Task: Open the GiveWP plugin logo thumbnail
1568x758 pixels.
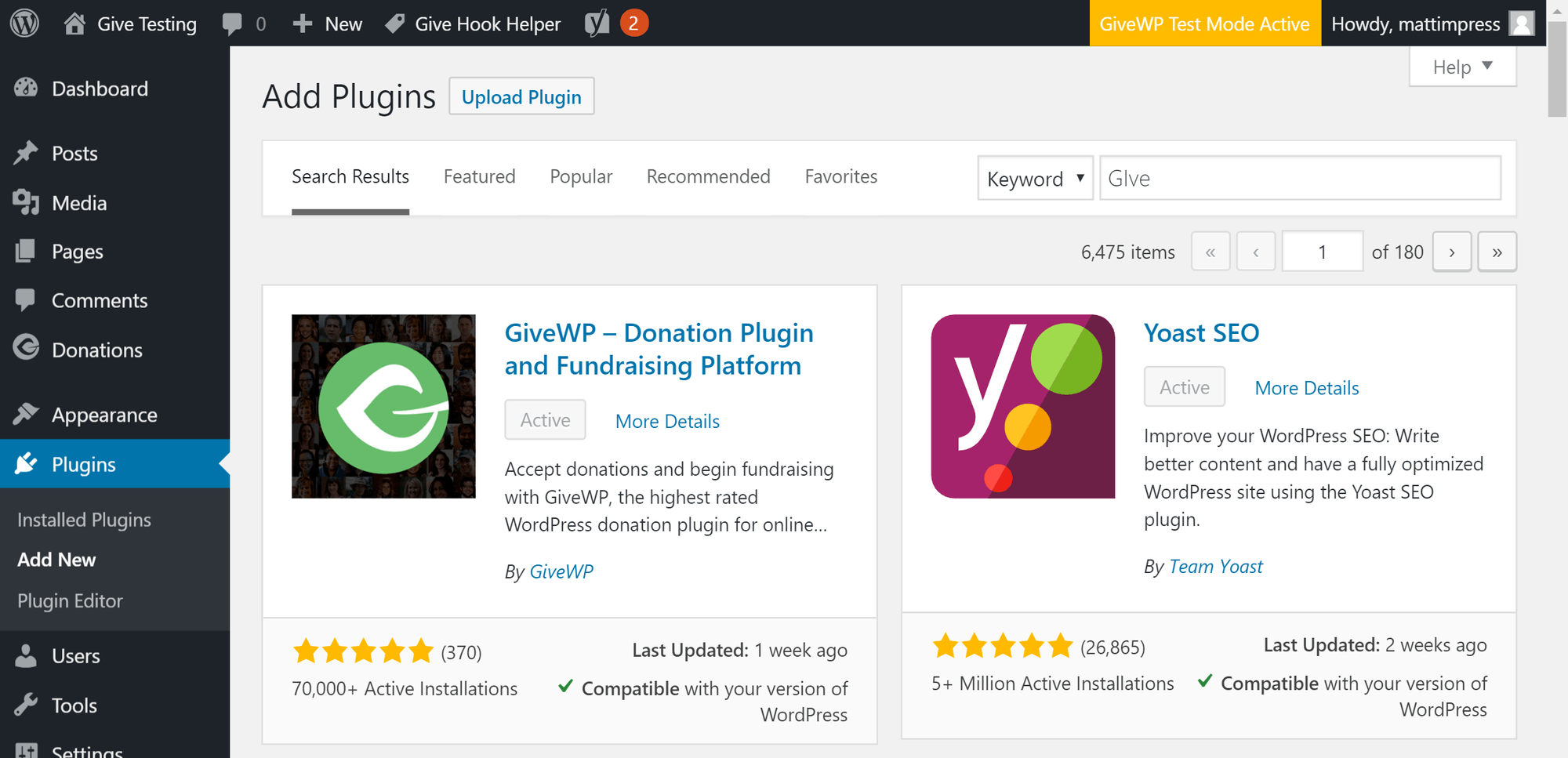Action: point(383,406)
